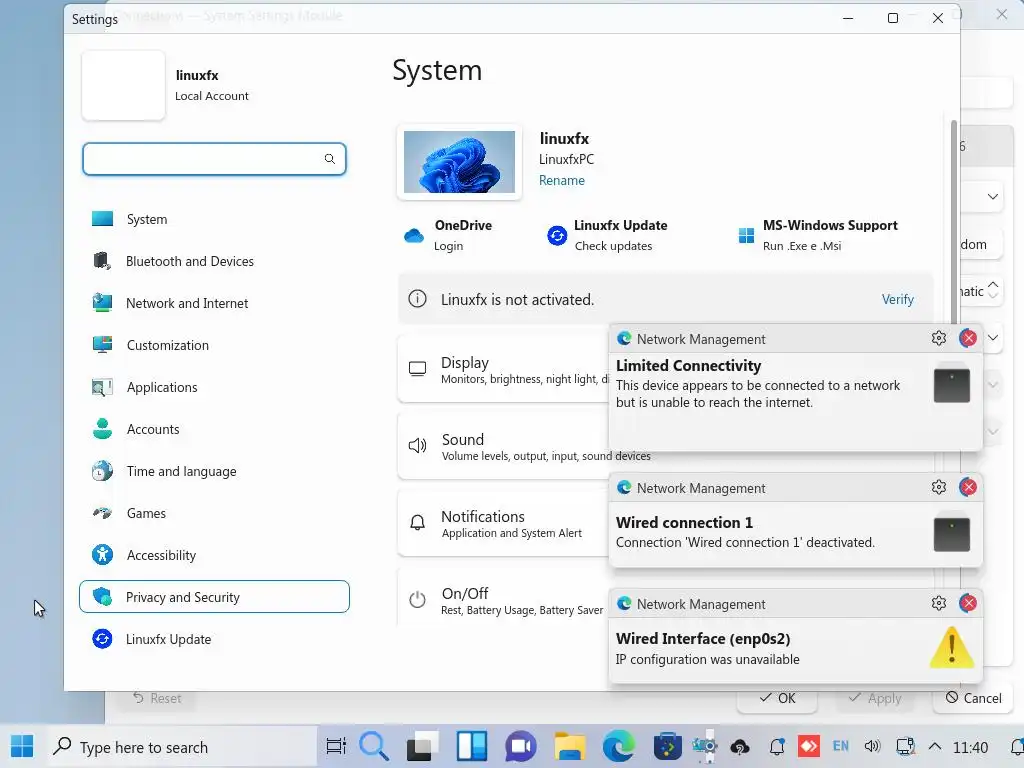
Task: Open MS-Windows Support Run .Exe e .Msi
Action: click(802, 246)
